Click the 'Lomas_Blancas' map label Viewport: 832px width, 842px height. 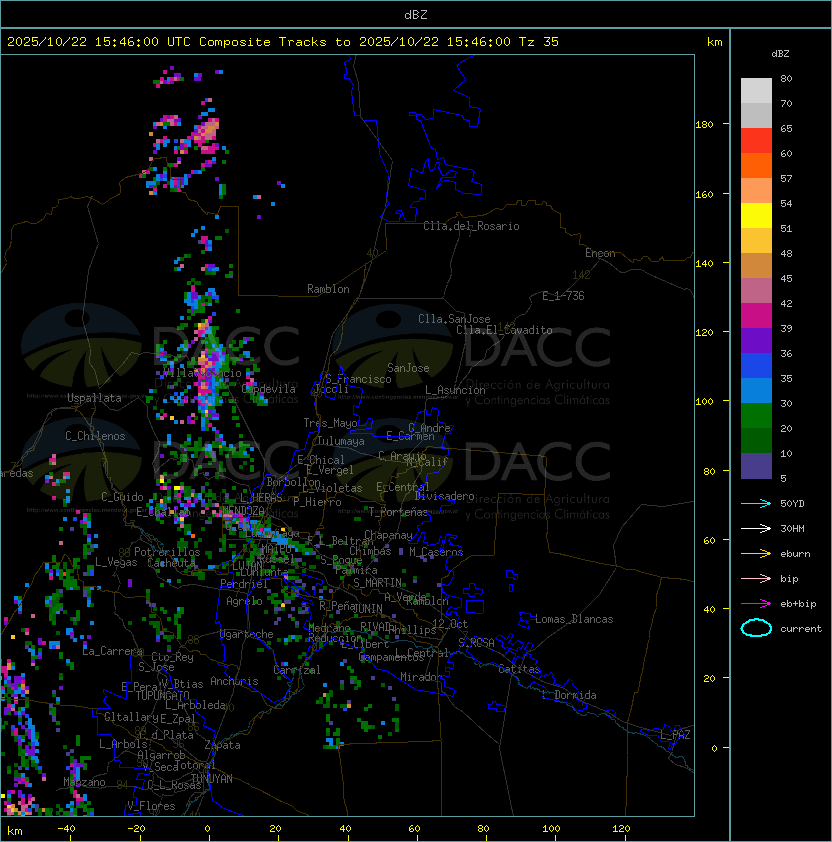point(574,619)
